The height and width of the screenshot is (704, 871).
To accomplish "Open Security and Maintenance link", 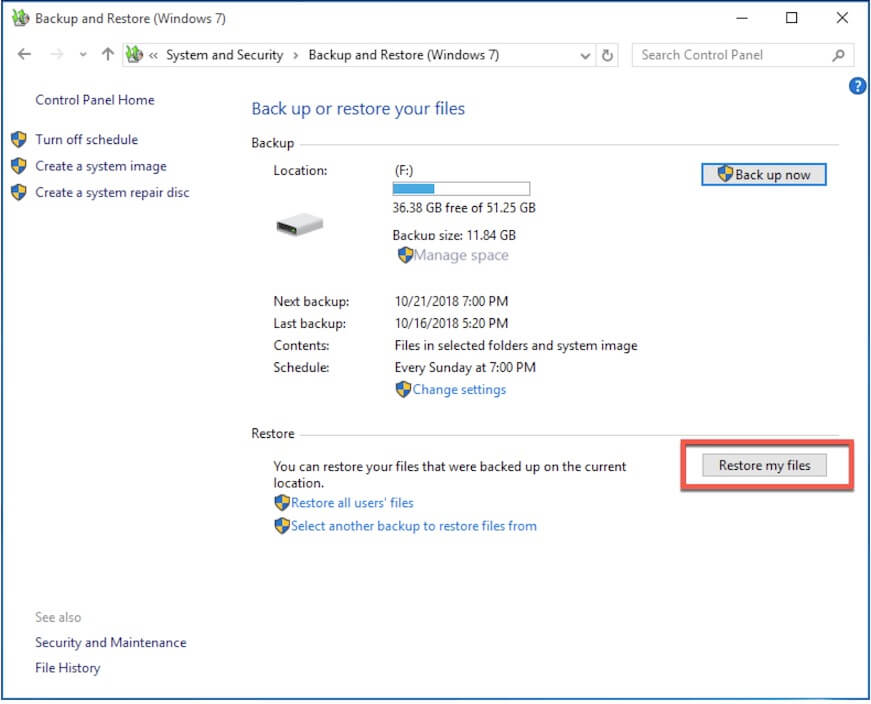I will (x=111, y=642).
